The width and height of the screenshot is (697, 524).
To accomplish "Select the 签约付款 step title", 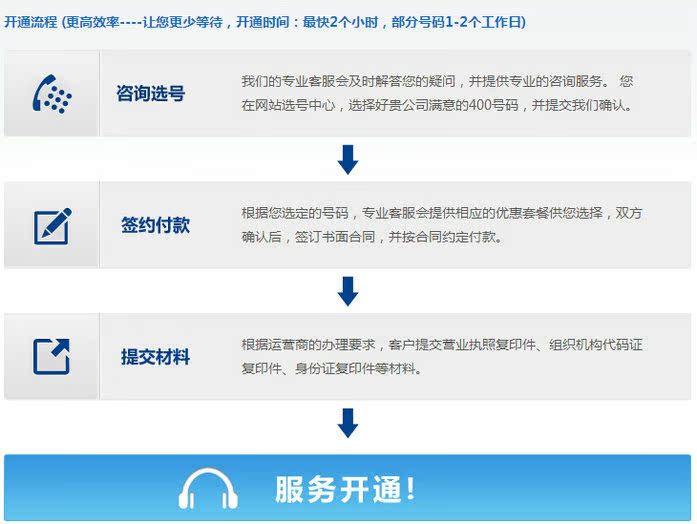I will 155,226.
